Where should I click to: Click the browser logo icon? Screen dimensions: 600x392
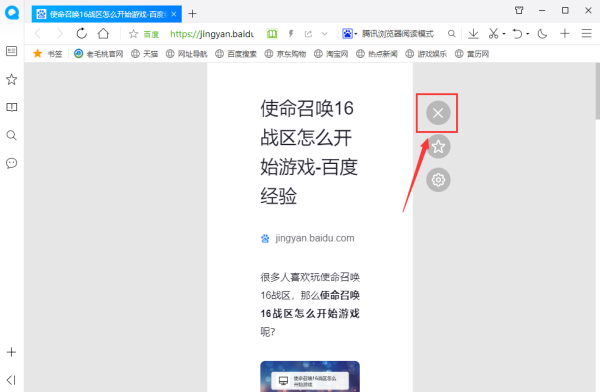(x=12, y=12)
